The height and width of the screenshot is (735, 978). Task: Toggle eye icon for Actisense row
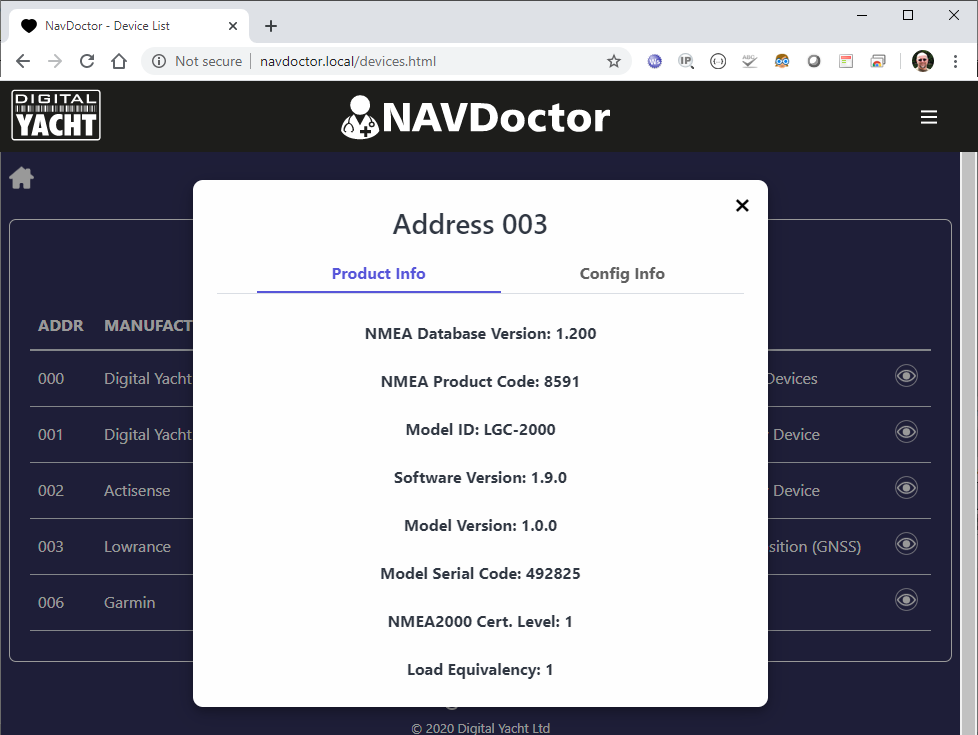click(906, 488)
